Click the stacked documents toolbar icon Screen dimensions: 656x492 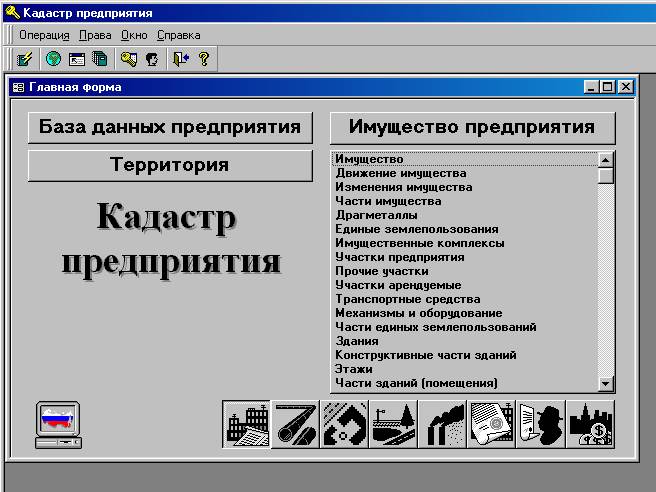click(100, 59)
